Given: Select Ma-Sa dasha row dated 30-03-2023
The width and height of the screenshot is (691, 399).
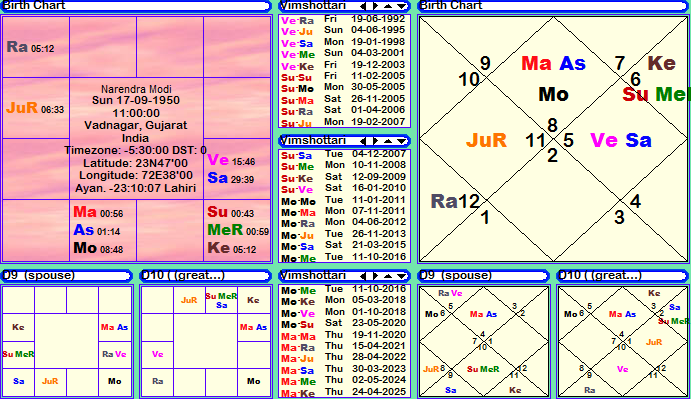Looking at the screenshot, I should tap(343, 369).
